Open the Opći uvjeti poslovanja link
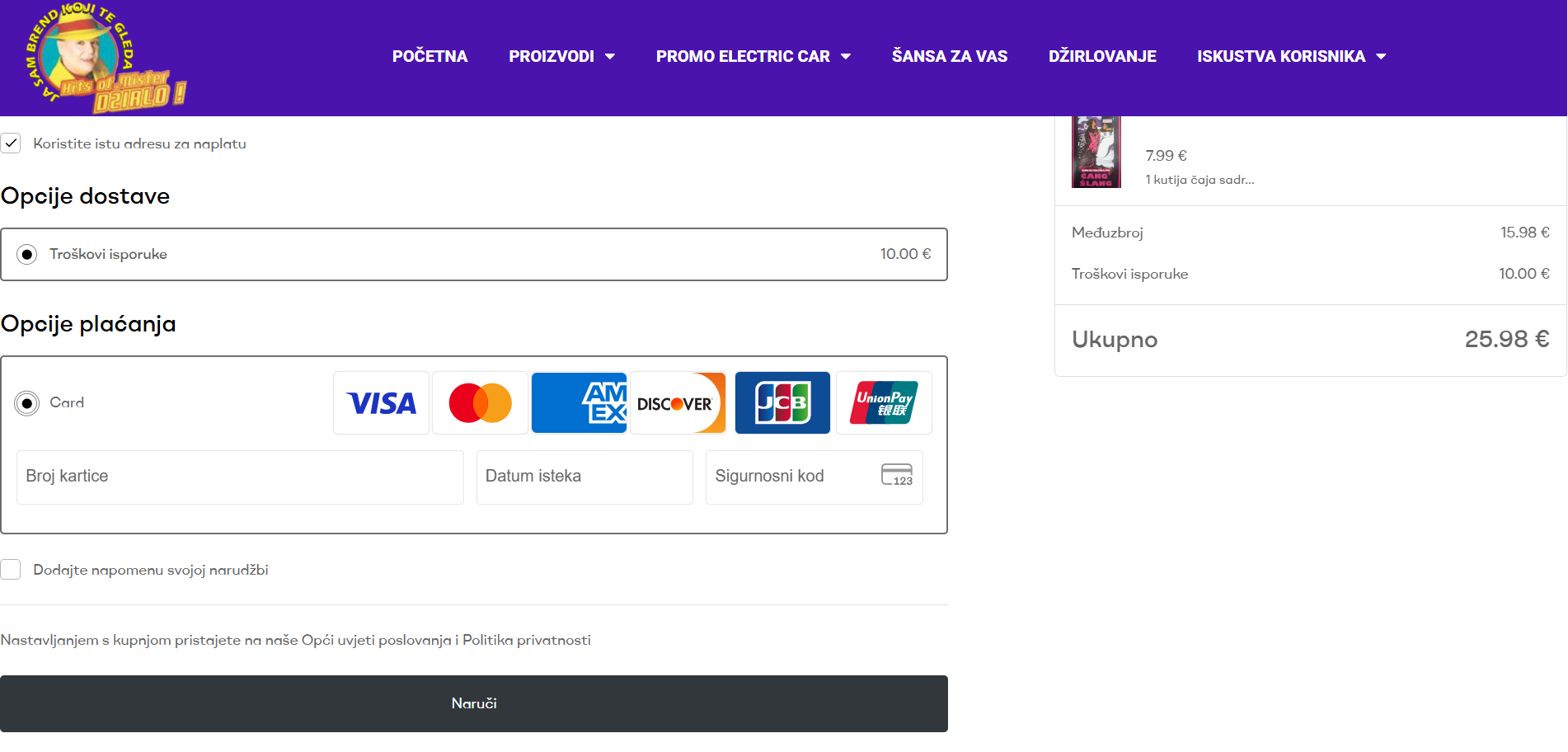The height and width of the screenshot is (752, 1568). click(376, 640)
